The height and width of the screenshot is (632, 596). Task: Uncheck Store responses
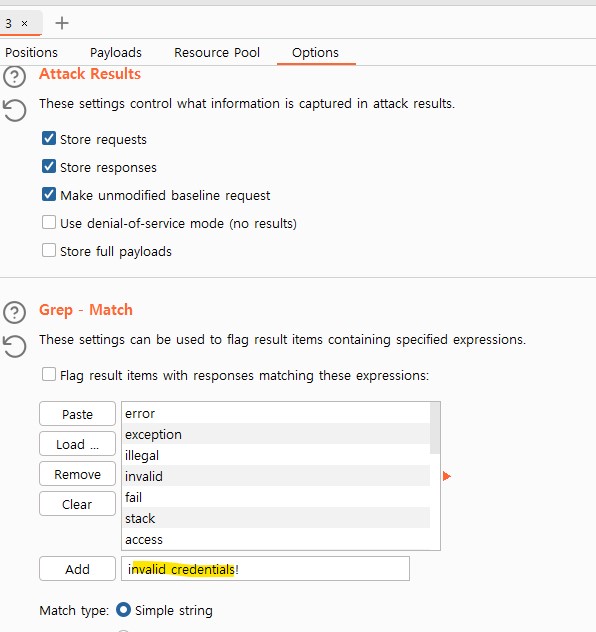pyautogui.click(x=49, y=166)
